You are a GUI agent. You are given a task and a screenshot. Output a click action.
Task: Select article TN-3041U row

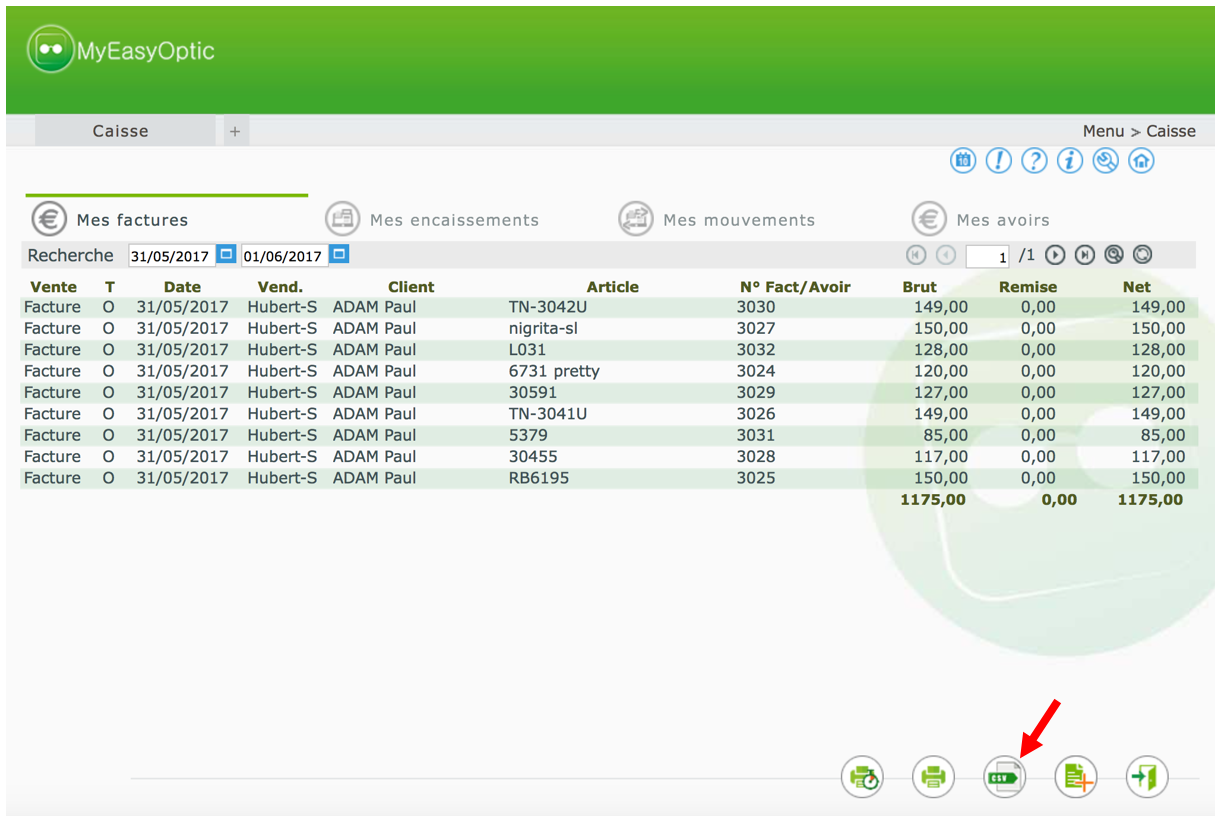tap(609, 414)
